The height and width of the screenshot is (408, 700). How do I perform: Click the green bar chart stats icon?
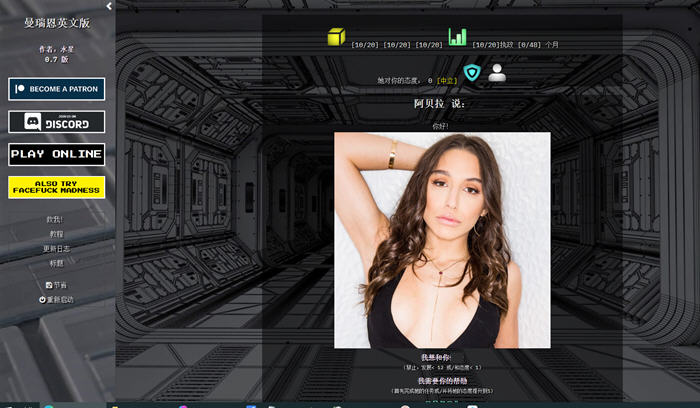(457, 37)
